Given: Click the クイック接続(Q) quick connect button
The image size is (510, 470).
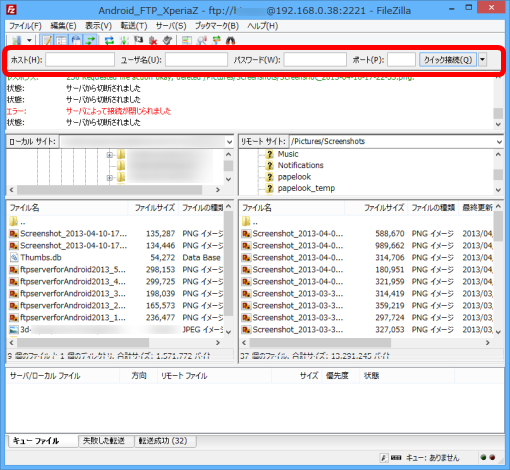Looking at the screenshot, I should pyautogui.click(x=448, y=60).
